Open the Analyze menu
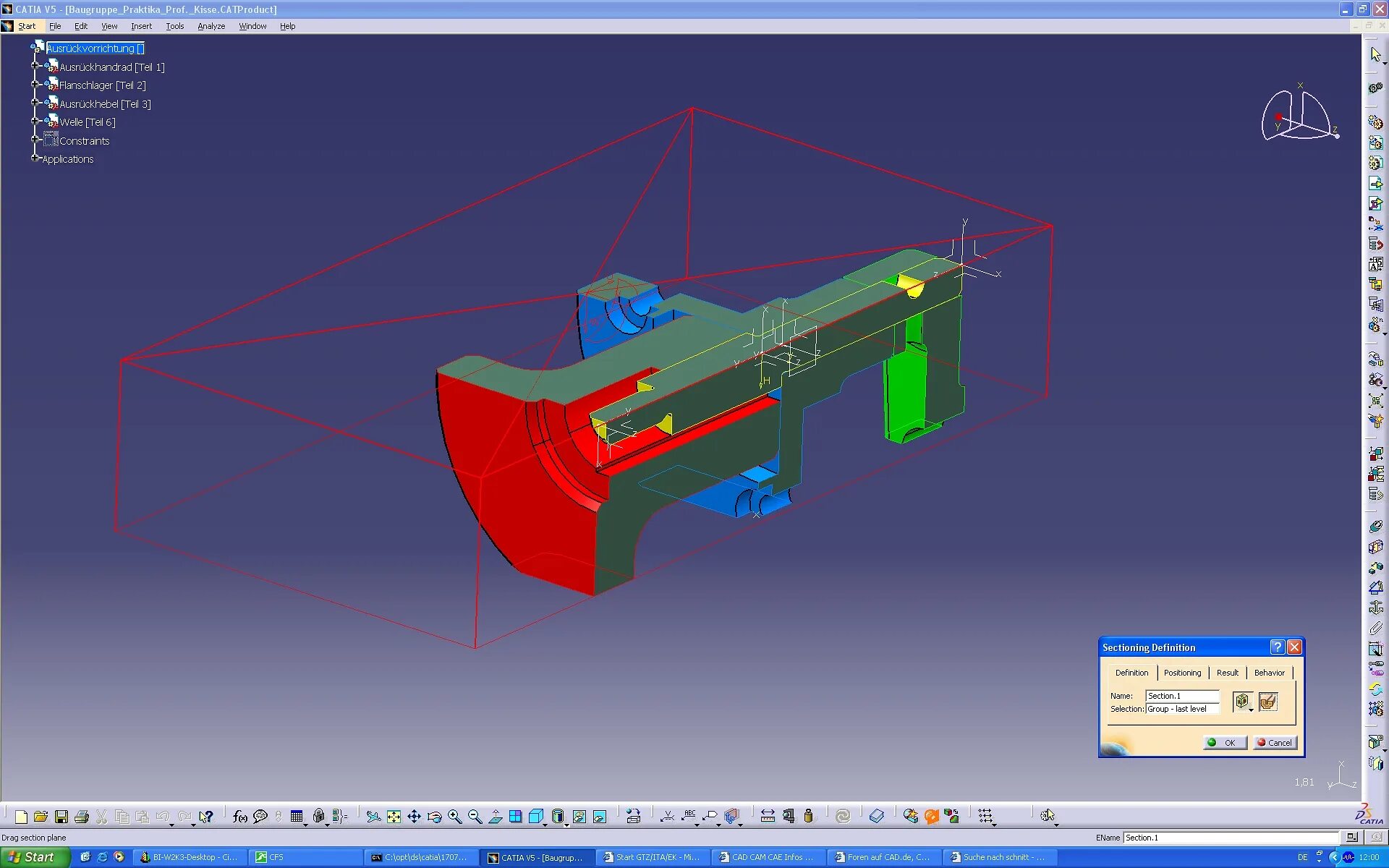 pyautogui.click(x=211, y=26)
